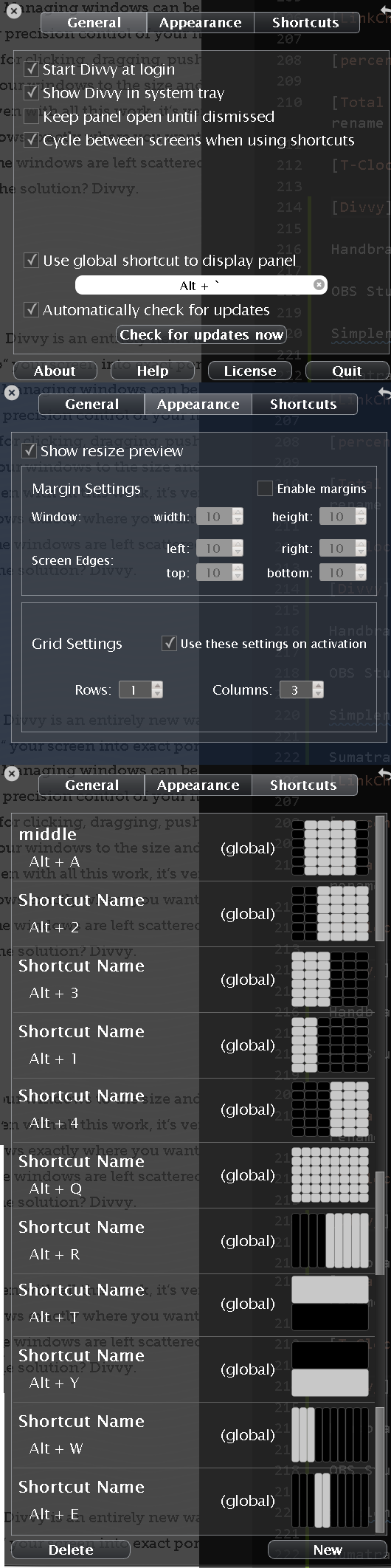Image resolution: width=391 pixels, height=1568 pixels.
Task: Open the Shortcuts tab in the top panel
Action: click(305, 23)
